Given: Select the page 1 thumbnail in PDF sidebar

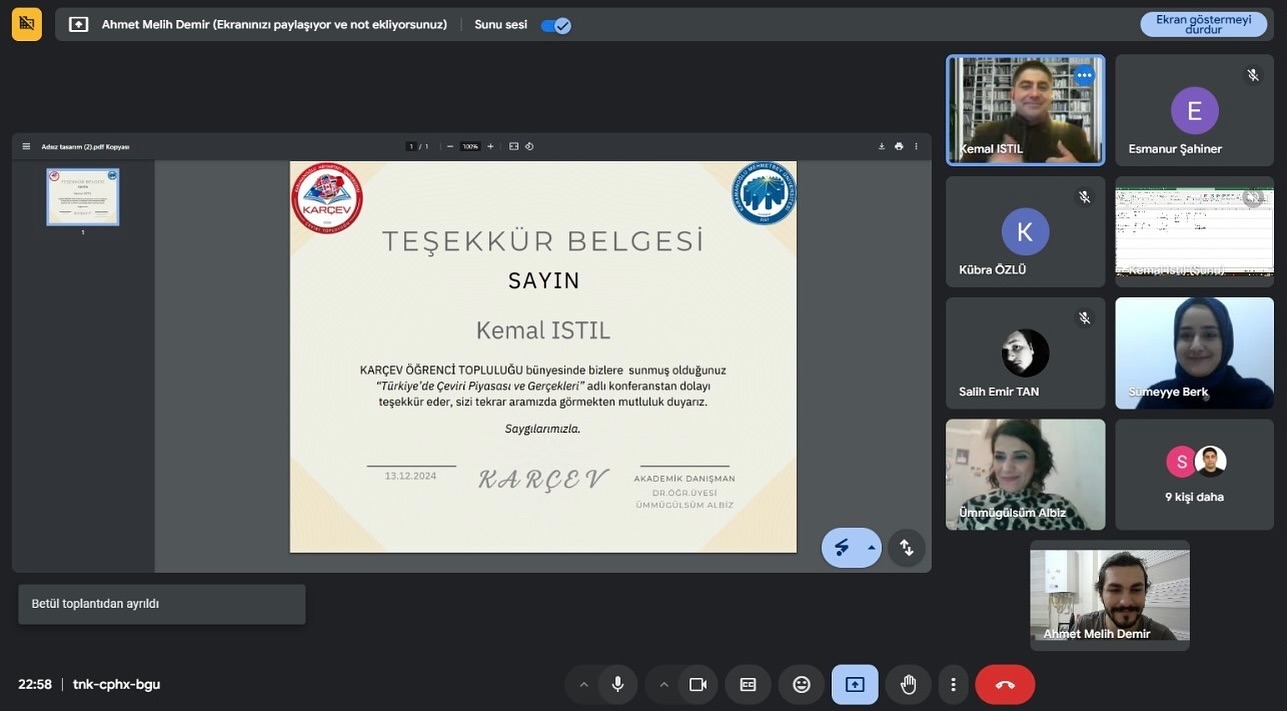Looking at the screenshot, I should click(x=83, y=197).
